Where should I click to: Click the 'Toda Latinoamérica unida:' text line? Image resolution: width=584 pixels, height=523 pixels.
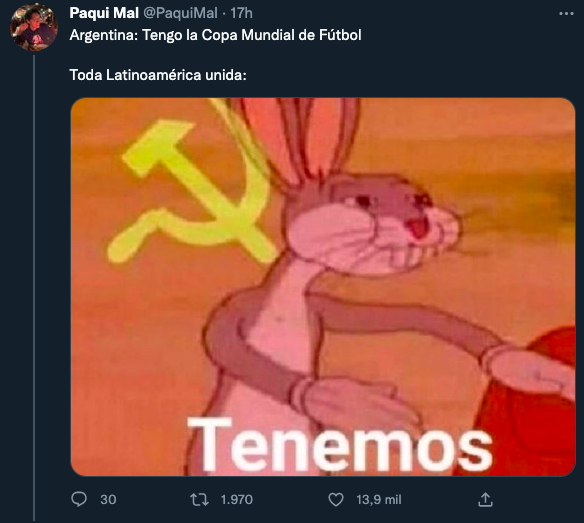(x=158, y=75)
